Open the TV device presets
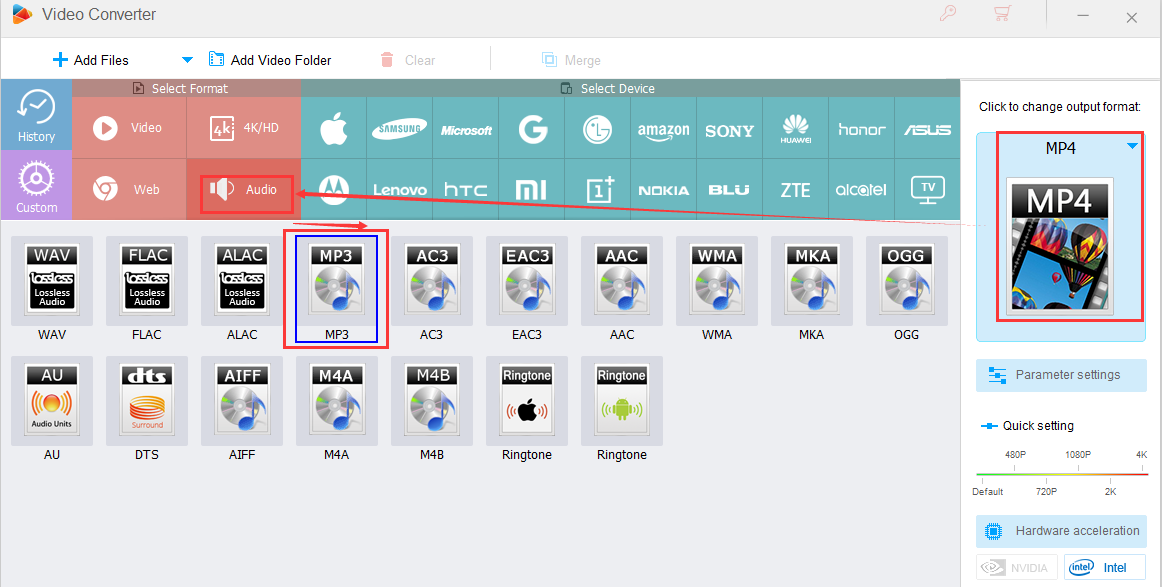Screen dimensions: 1162x587 point(927,190)
